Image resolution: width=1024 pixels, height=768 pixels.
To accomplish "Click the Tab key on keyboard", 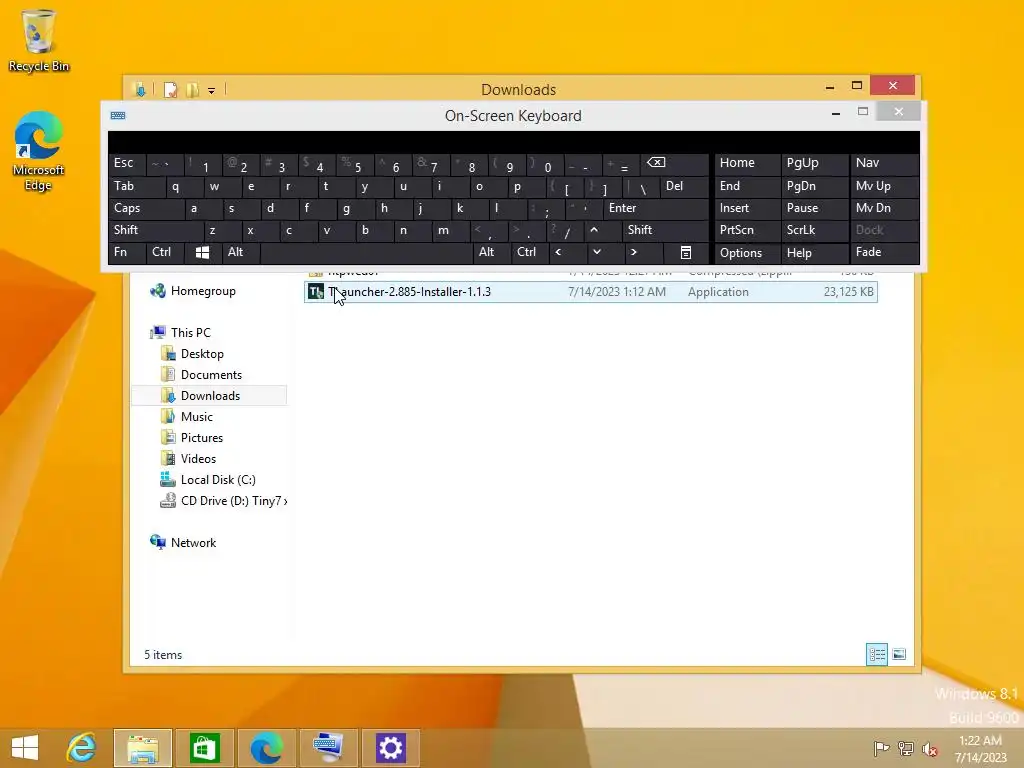I will tap(136, 186).
